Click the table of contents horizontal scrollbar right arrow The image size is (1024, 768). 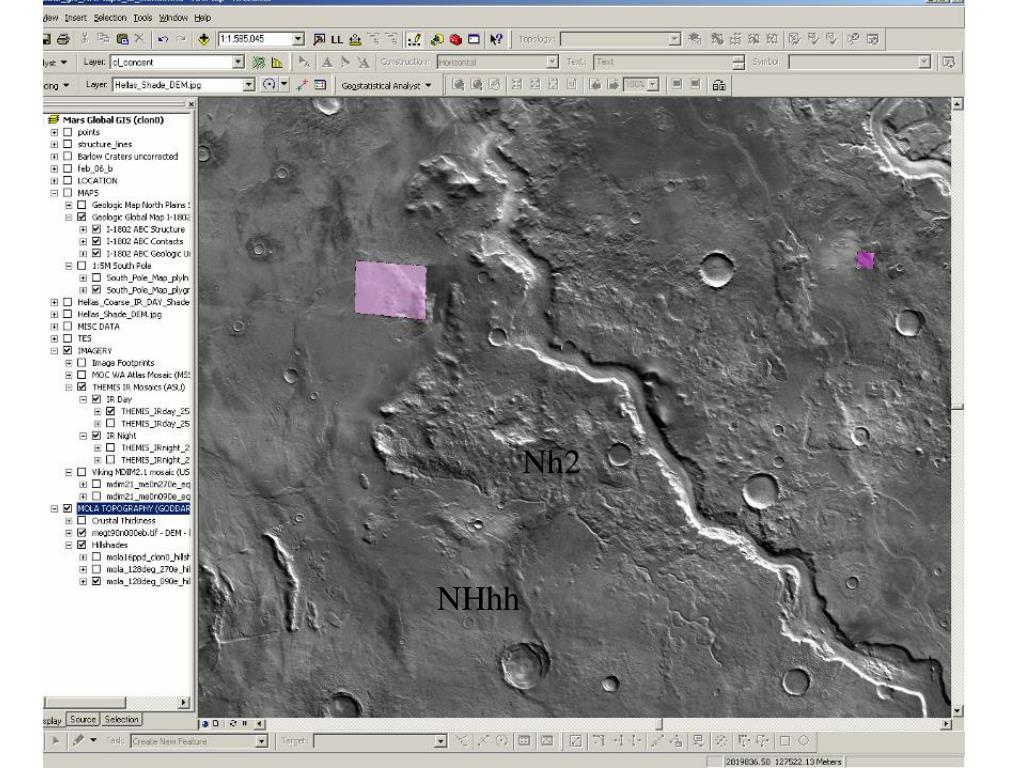point(184,703)
